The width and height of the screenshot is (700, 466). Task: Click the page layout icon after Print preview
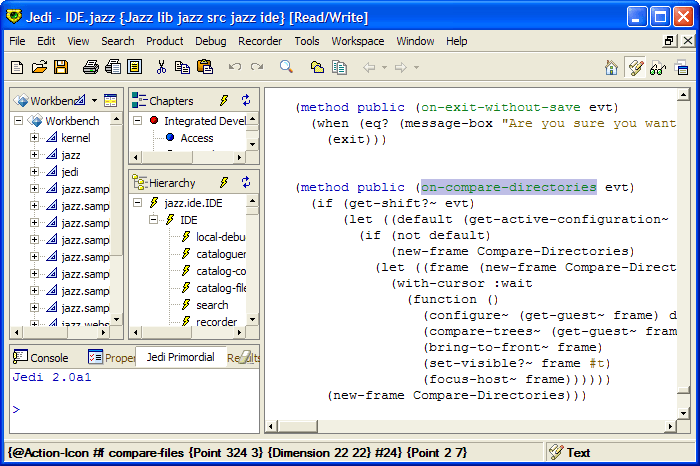click(134, 67)
